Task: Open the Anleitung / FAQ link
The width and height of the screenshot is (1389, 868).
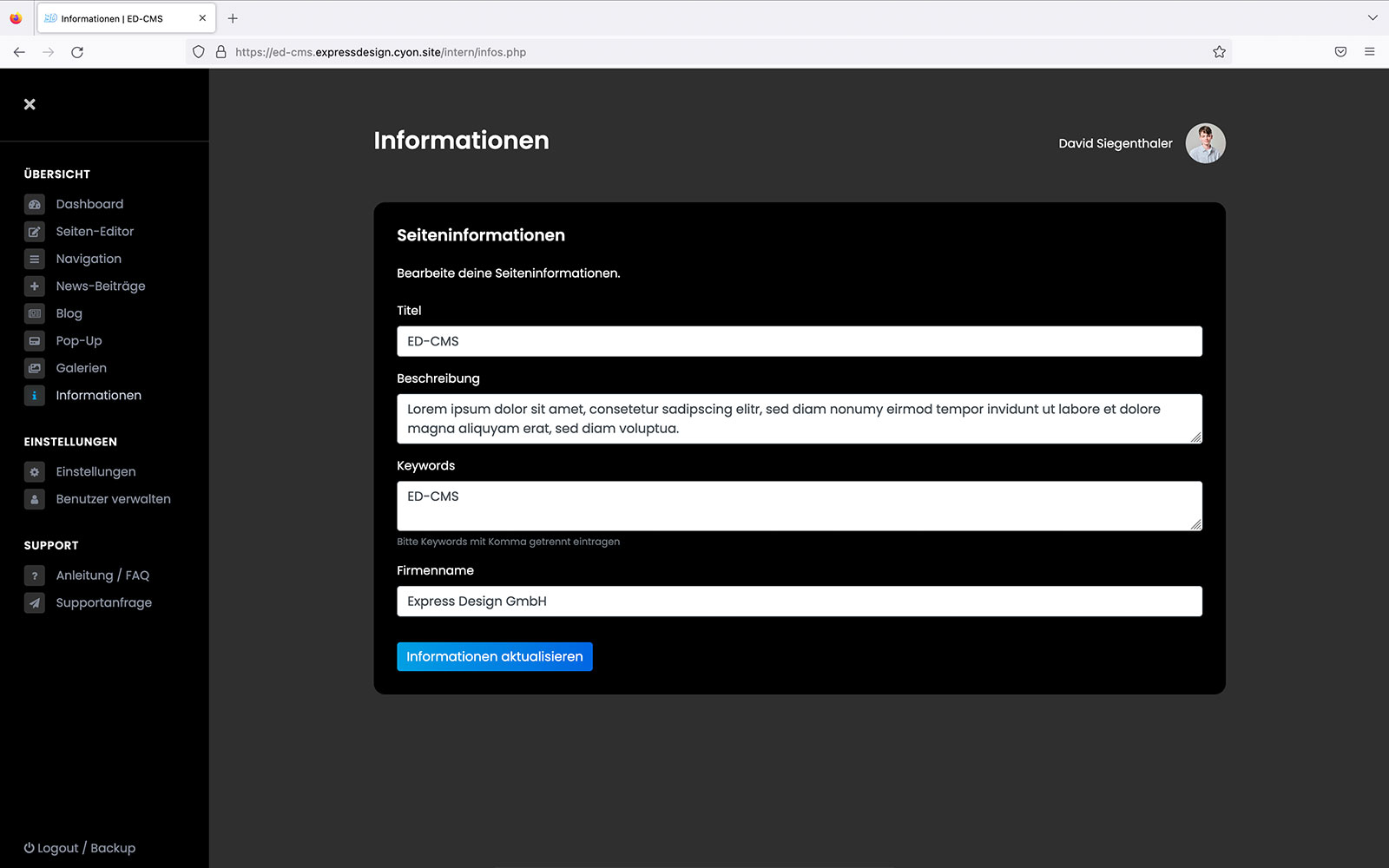Action: click(x=102, y=575)
